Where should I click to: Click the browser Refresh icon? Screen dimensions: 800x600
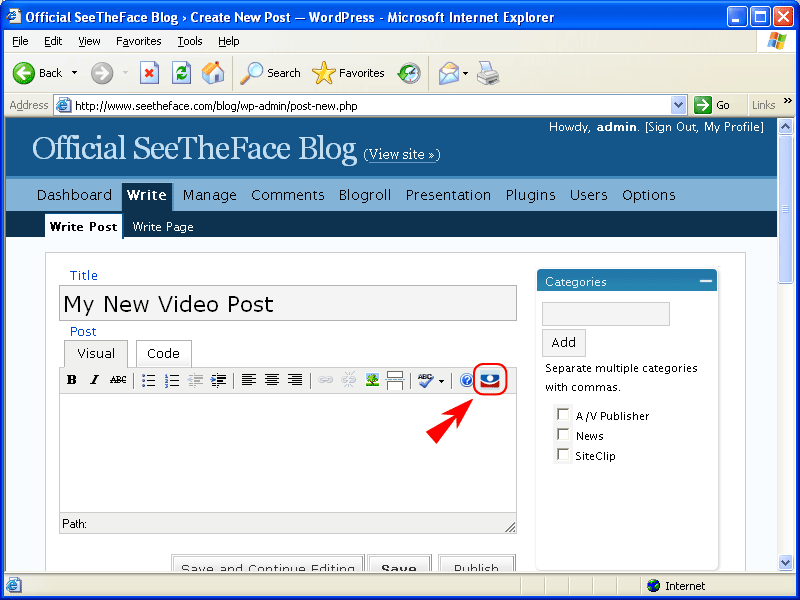coord(181,73)
